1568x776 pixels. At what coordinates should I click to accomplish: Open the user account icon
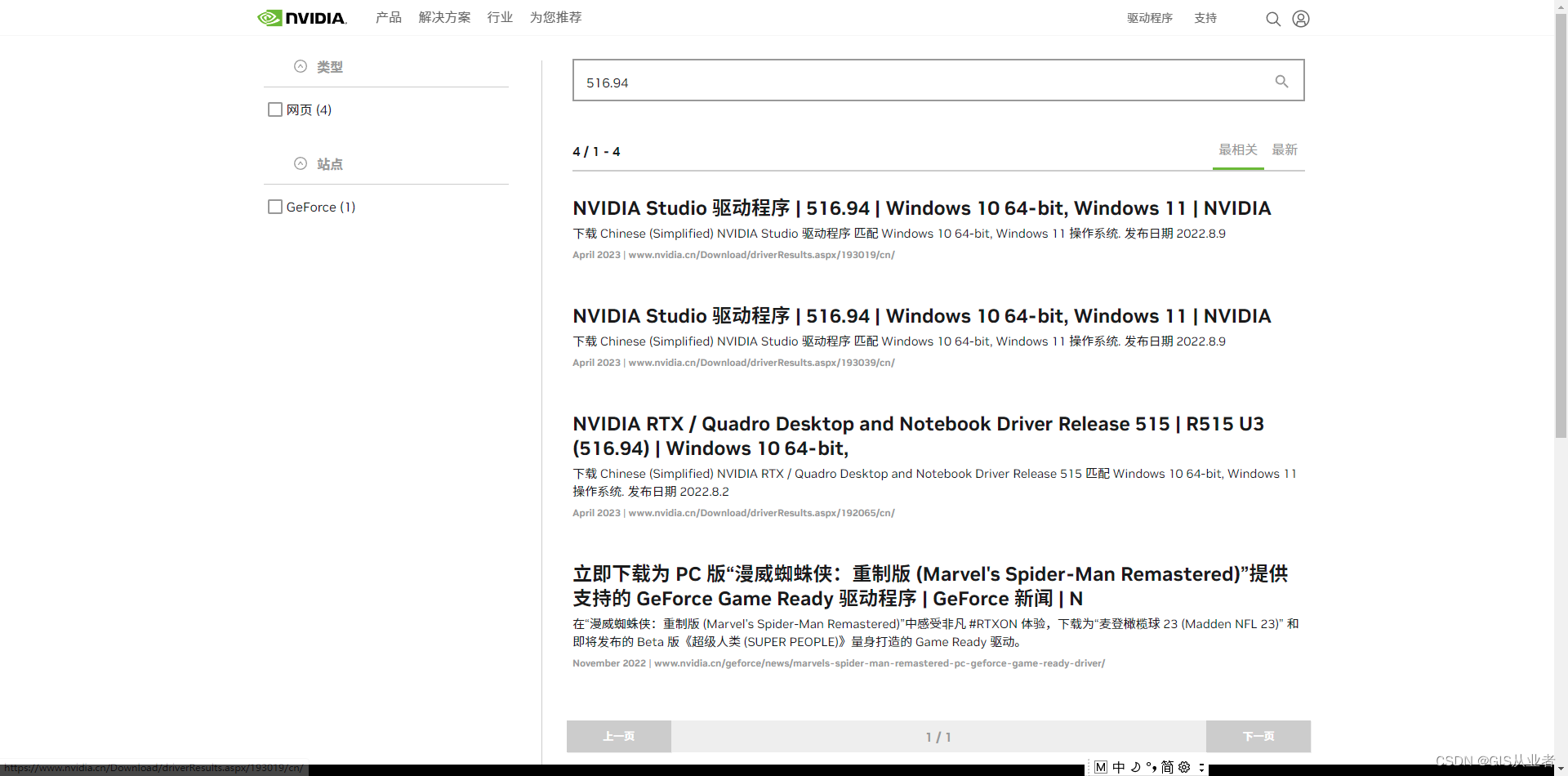1301,19
